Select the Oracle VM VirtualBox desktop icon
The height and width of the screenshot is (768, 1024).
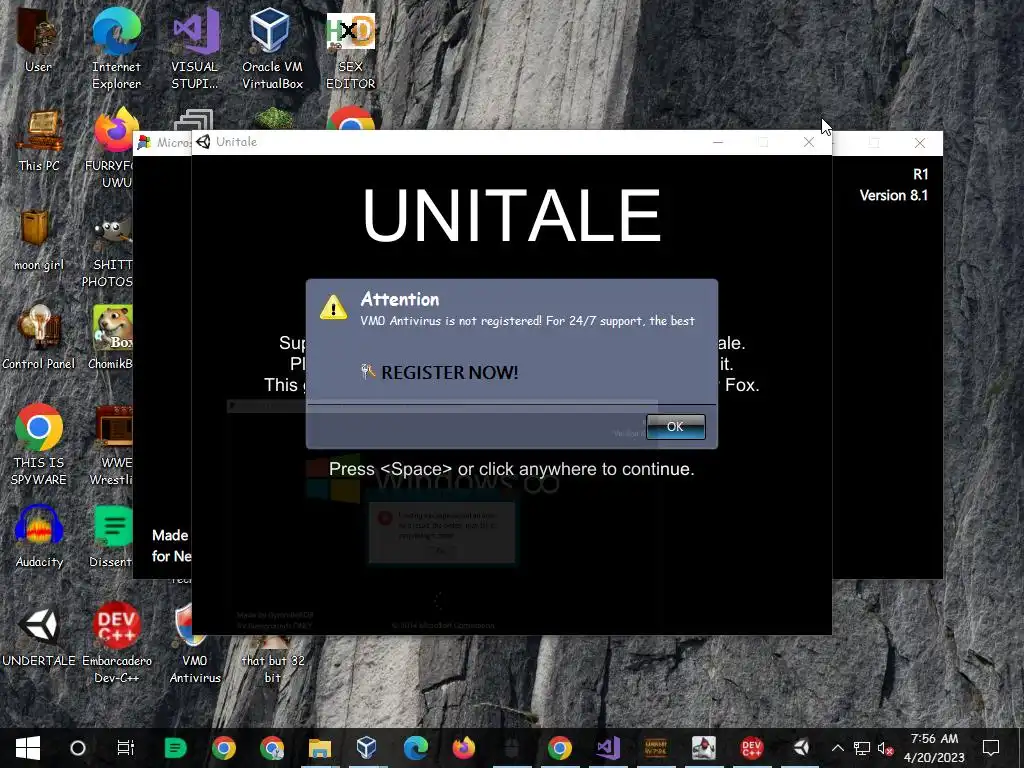(272, 50)
